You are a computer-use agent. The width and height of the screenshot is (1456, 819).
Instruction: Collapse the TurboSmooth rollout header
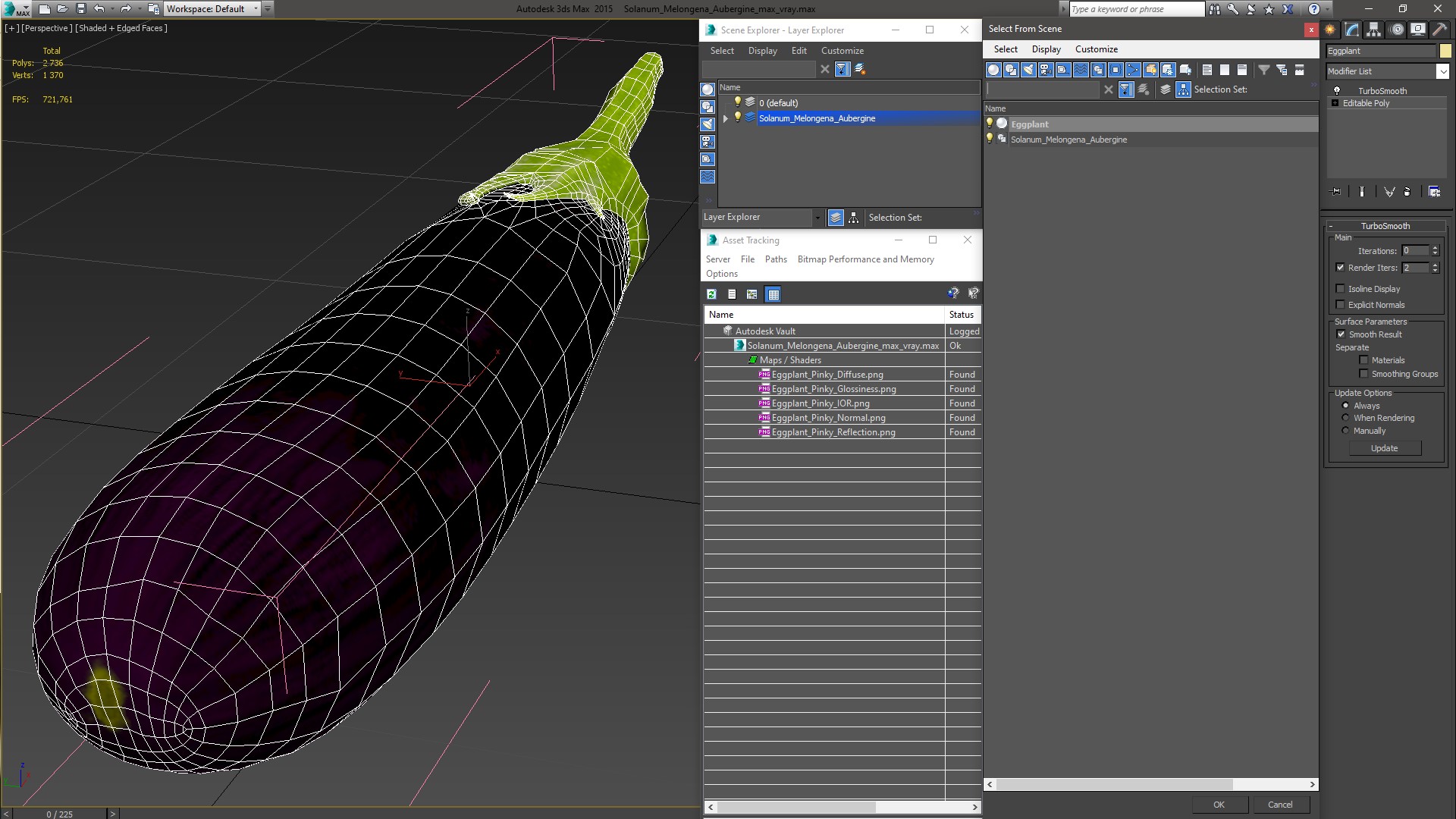[1385, 226]
